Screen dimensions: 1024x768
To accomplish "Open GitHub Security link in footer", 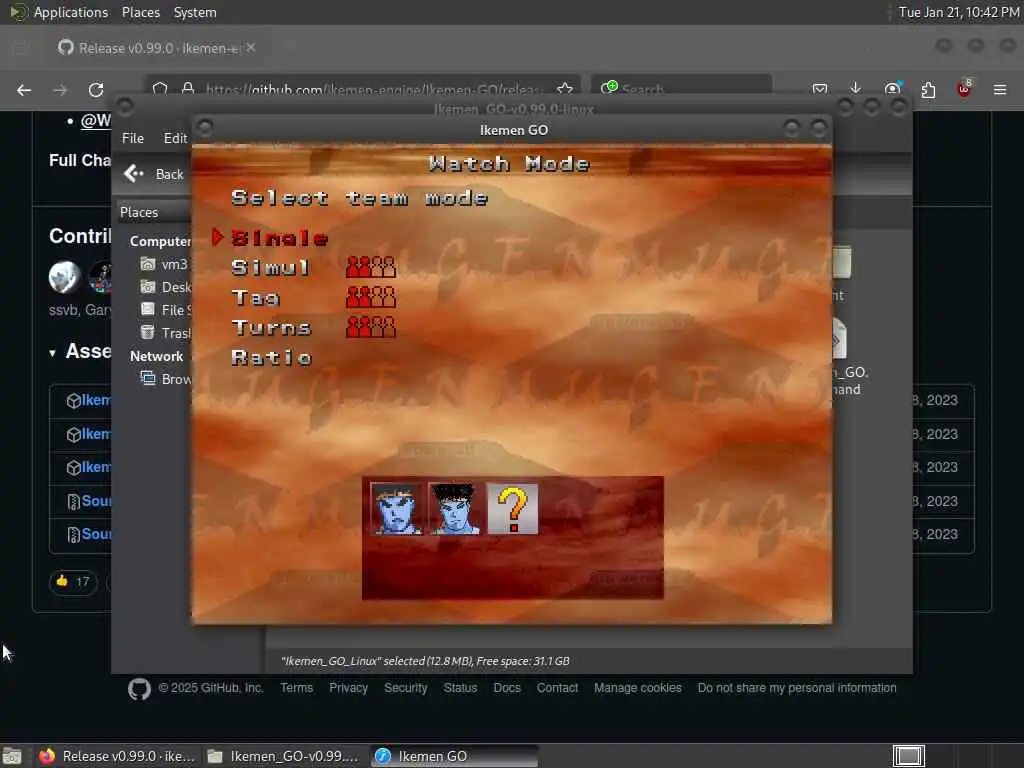I will click(x=406, y=688).
